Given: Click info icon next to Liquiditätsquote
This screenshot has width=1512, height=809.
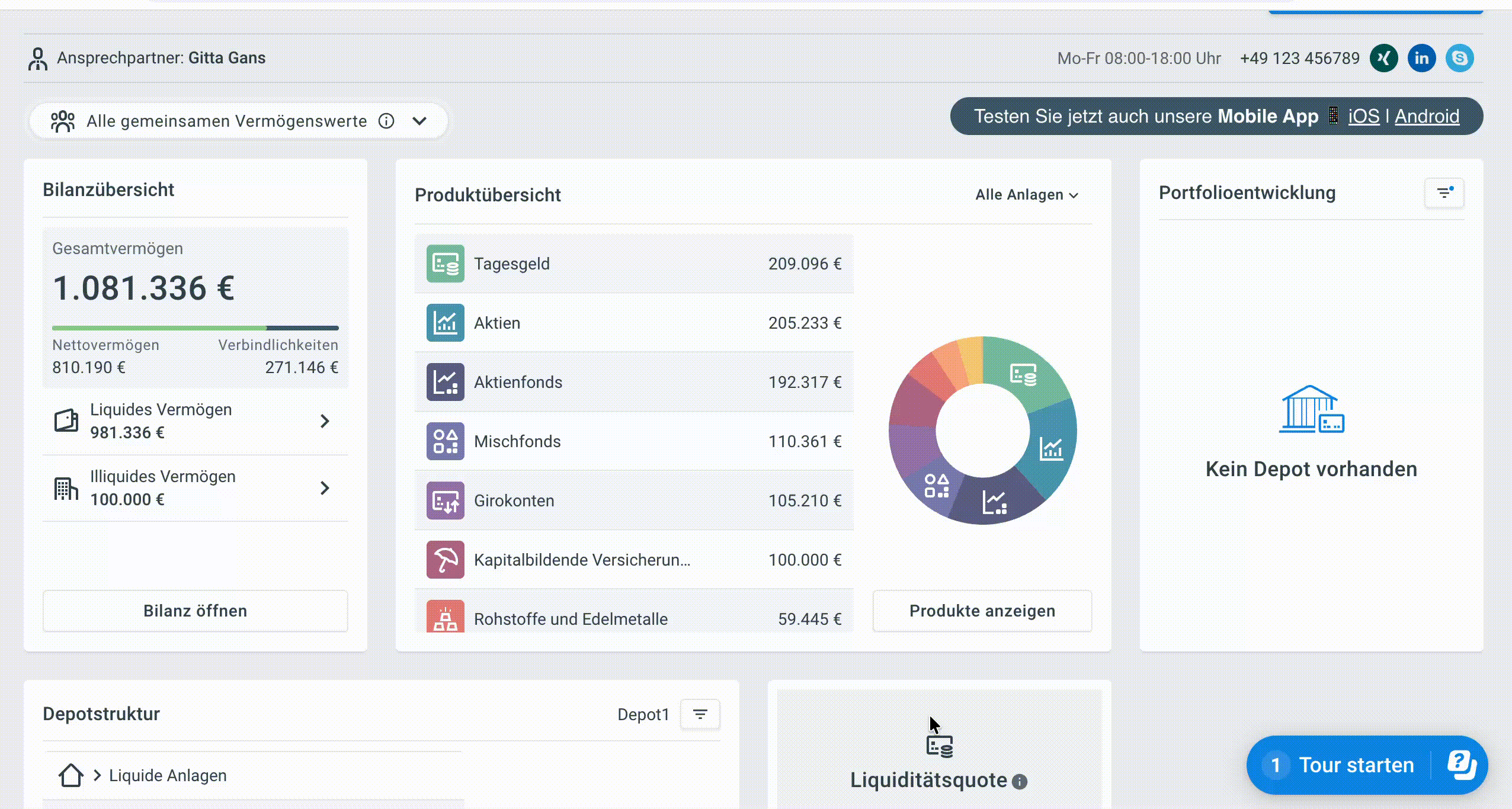Looking at the screenshot, I should 1020,782.
